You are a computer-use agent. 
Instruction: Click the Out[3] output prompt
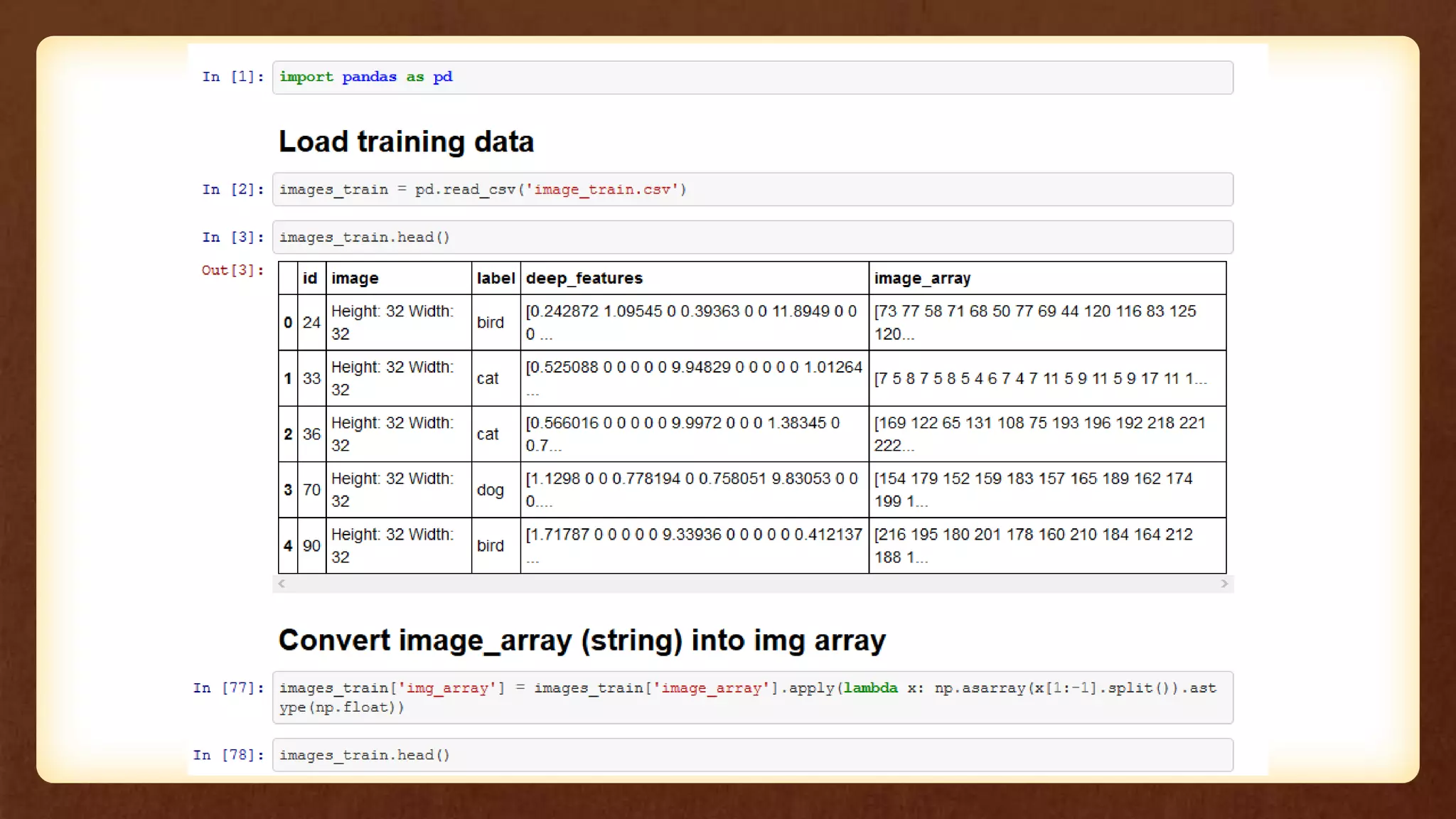232,270
